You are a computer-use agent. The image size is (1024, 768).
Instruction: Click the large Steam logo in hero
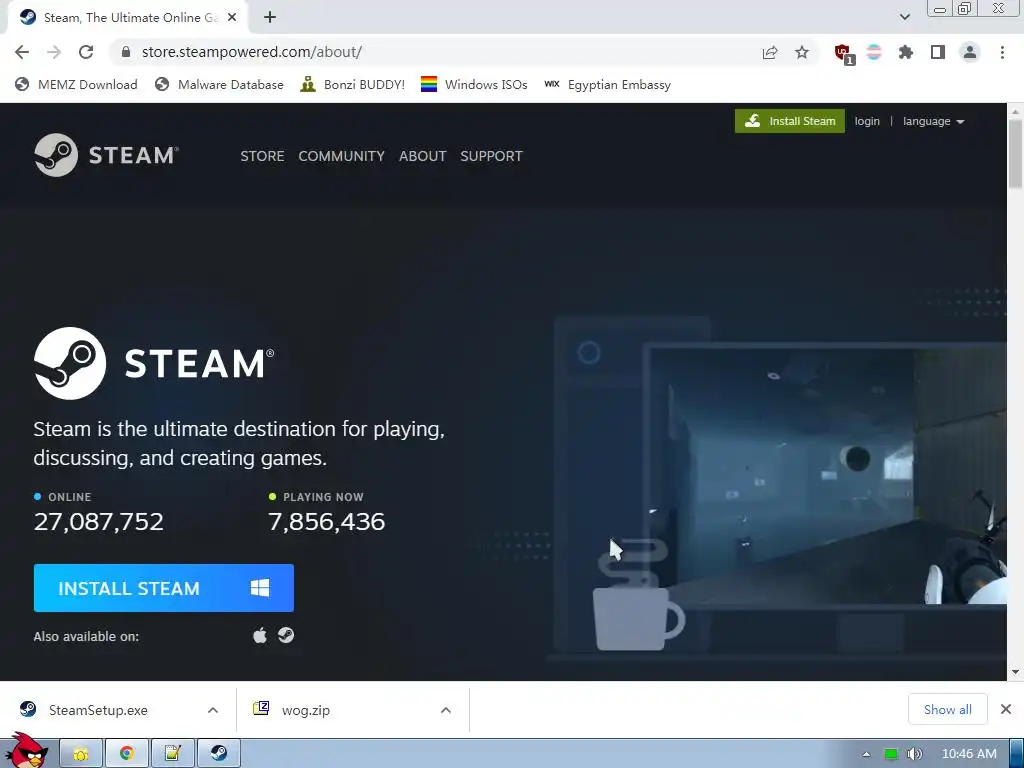pyautogui.click(x=154, y=363)
